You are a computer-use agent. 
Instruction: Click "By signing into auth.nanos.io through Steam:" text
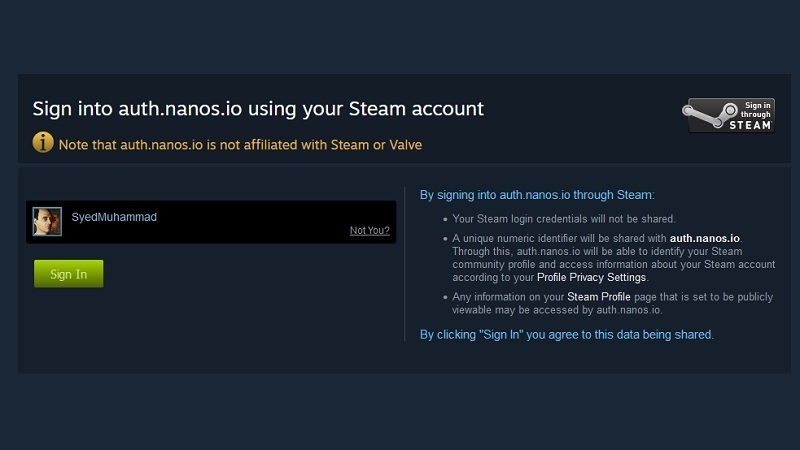pos(536,195)
